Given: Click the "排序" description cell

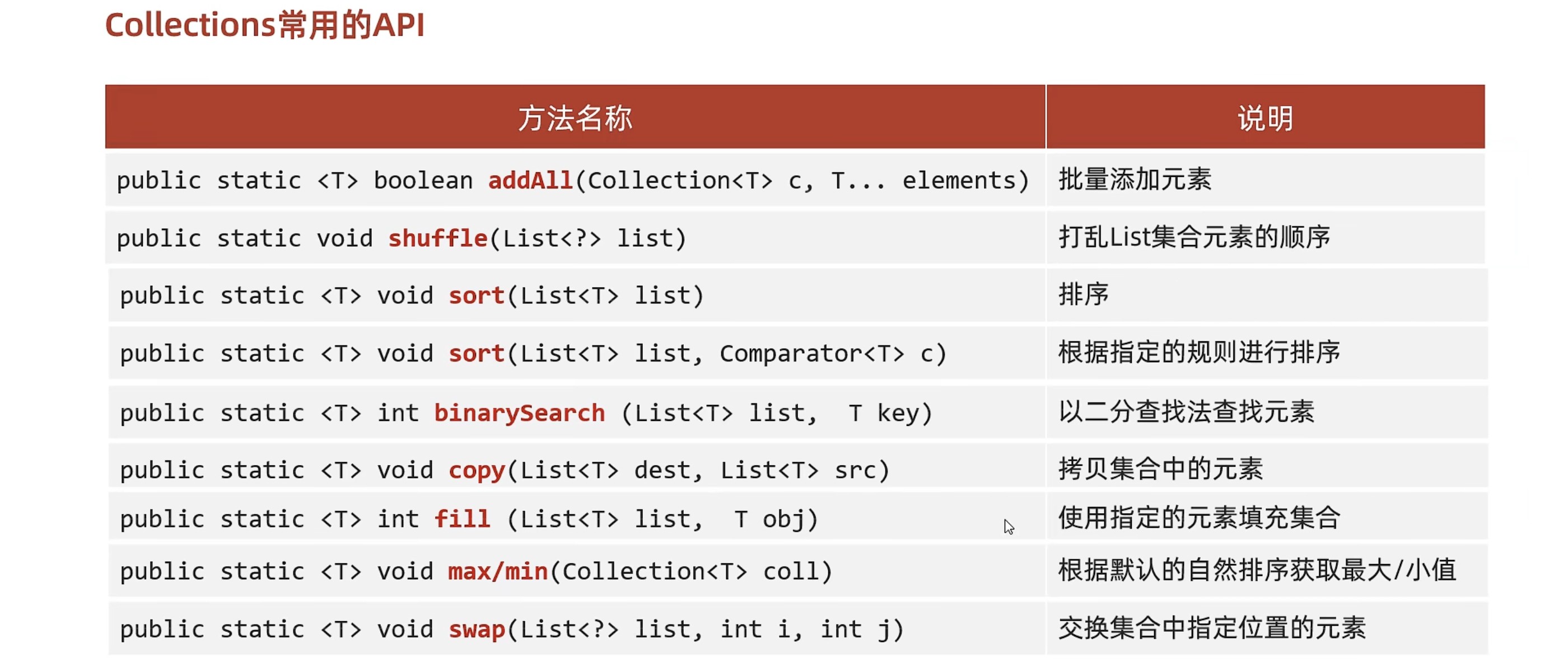Looking at the screenshot, I should coord(1084,294).
